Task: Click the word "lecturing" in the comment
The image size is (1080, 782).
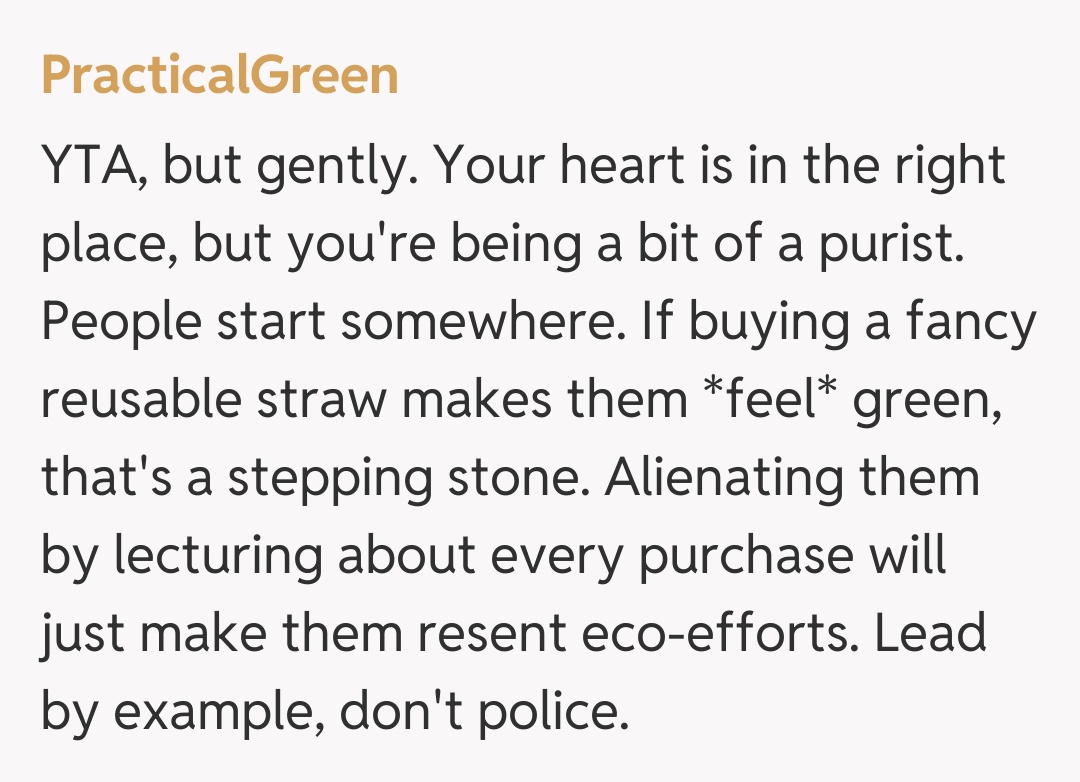Action: point(218,557)
